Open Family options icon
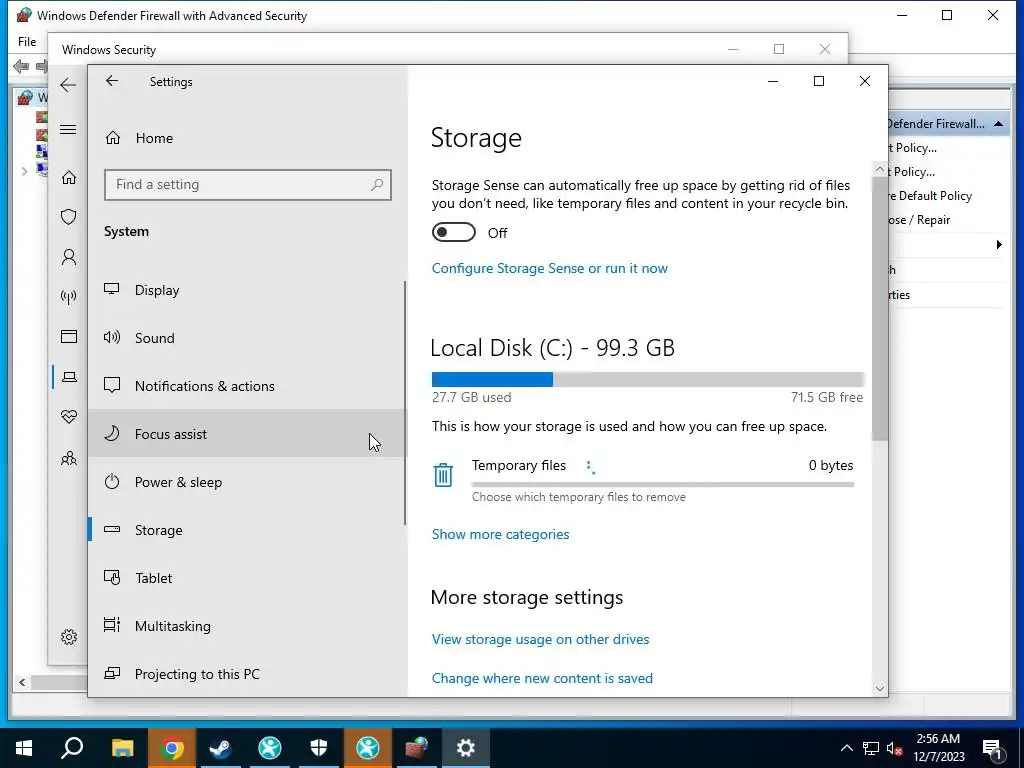Image resolution: width=1024 pixels, height=768 pixels. point(69,458)
